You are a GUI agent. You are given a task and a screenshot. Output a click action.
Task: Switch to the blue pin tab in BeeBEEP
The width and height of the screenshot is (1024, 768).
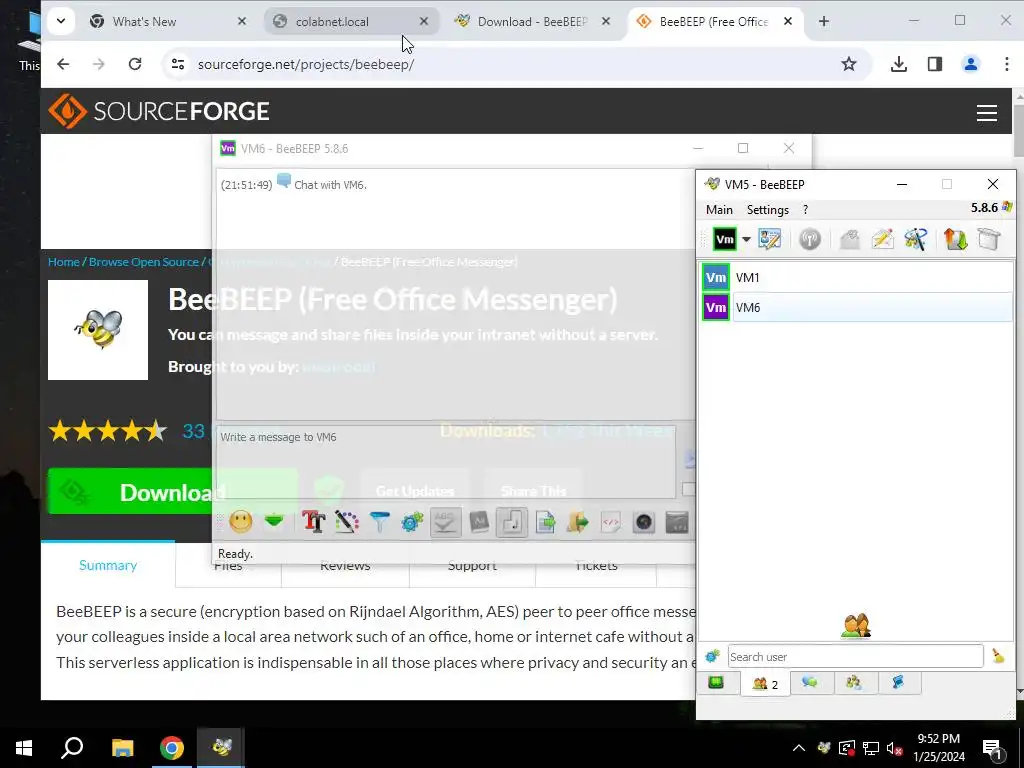tap(898, 683)
